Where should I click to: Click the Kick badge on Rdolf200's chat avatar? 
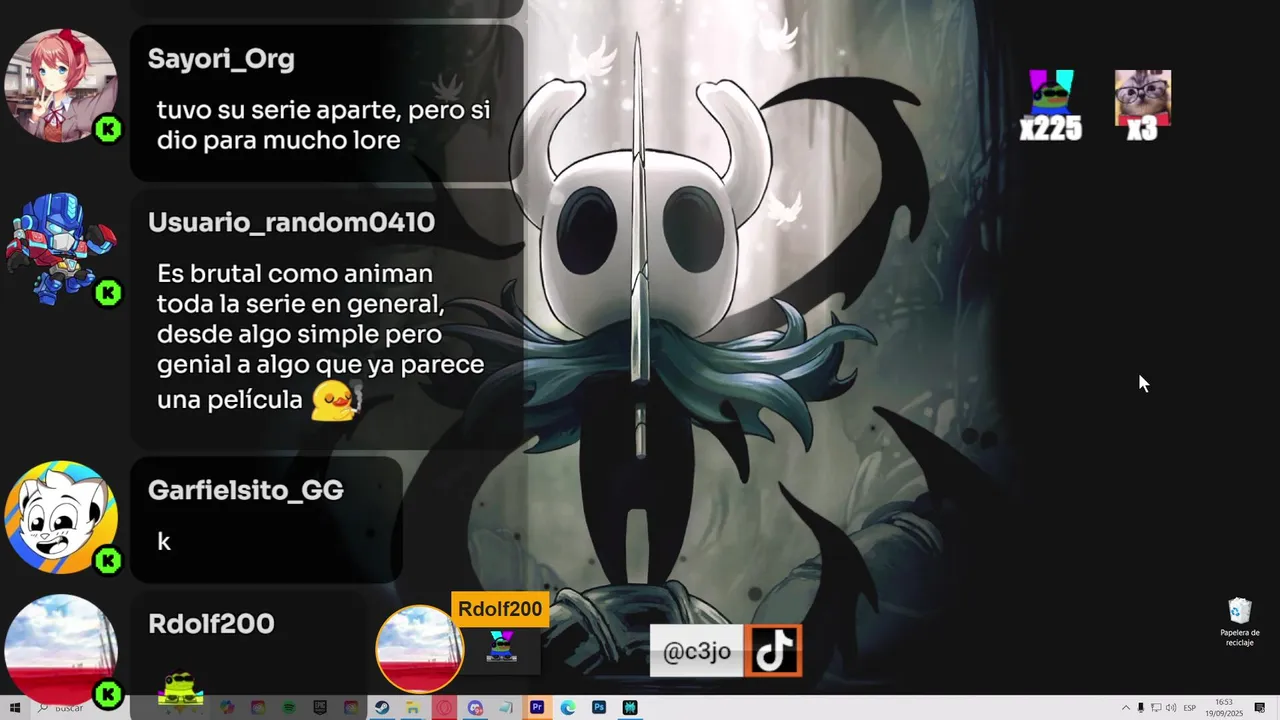tap(108, 693)
